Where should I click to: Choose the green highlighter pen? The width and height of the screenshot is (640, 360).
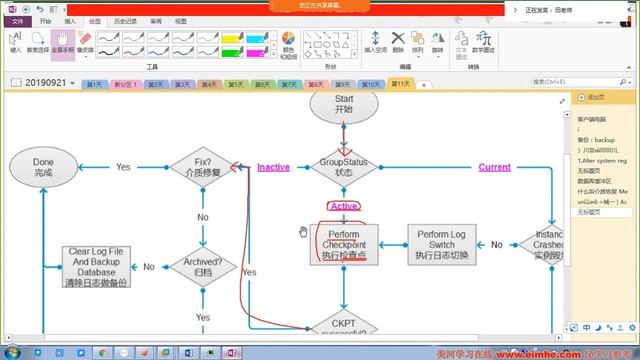(x=232, y=51)
